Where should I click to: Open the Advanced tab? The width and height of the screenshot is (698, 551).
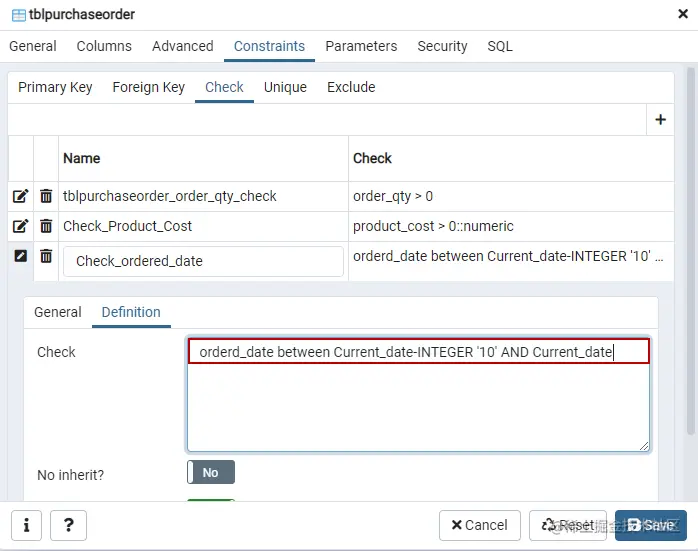click(x=183, y=46)
